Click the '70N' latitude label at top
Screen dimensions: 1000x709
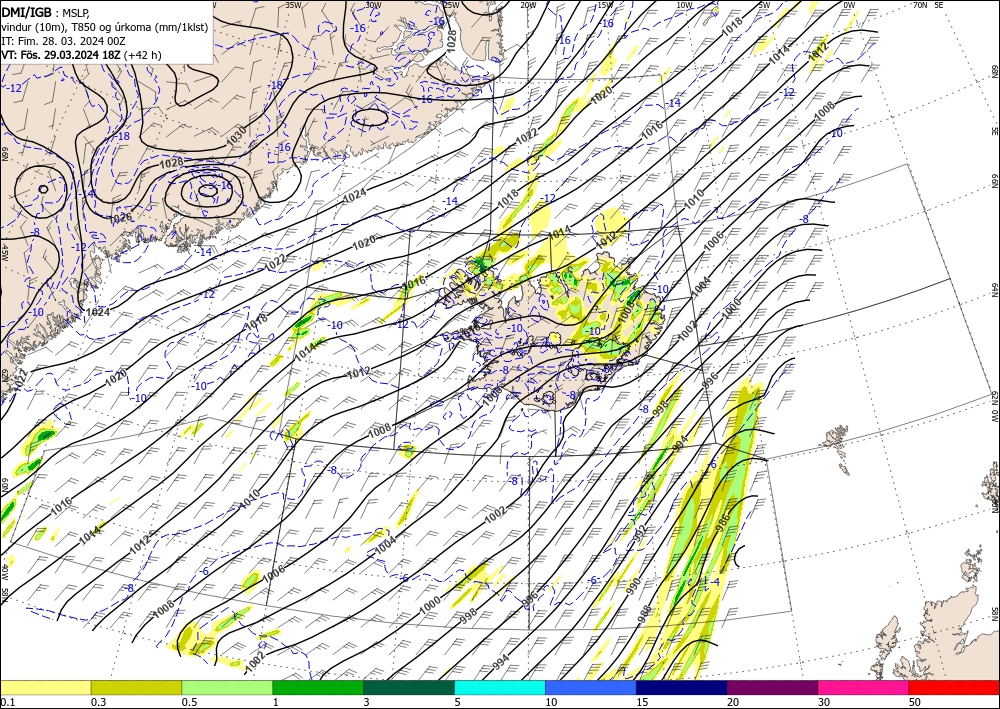[x=920, y=5]
